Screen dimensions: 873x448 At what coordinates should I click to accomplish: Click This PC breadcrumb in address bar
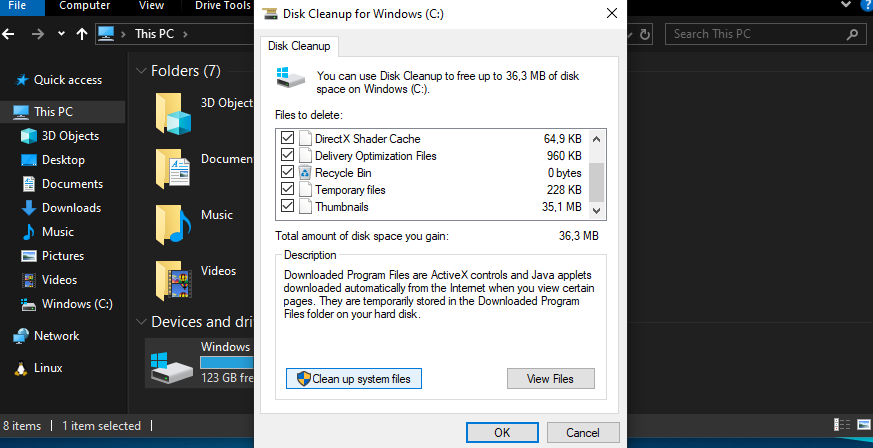click(x=154, y=34)
